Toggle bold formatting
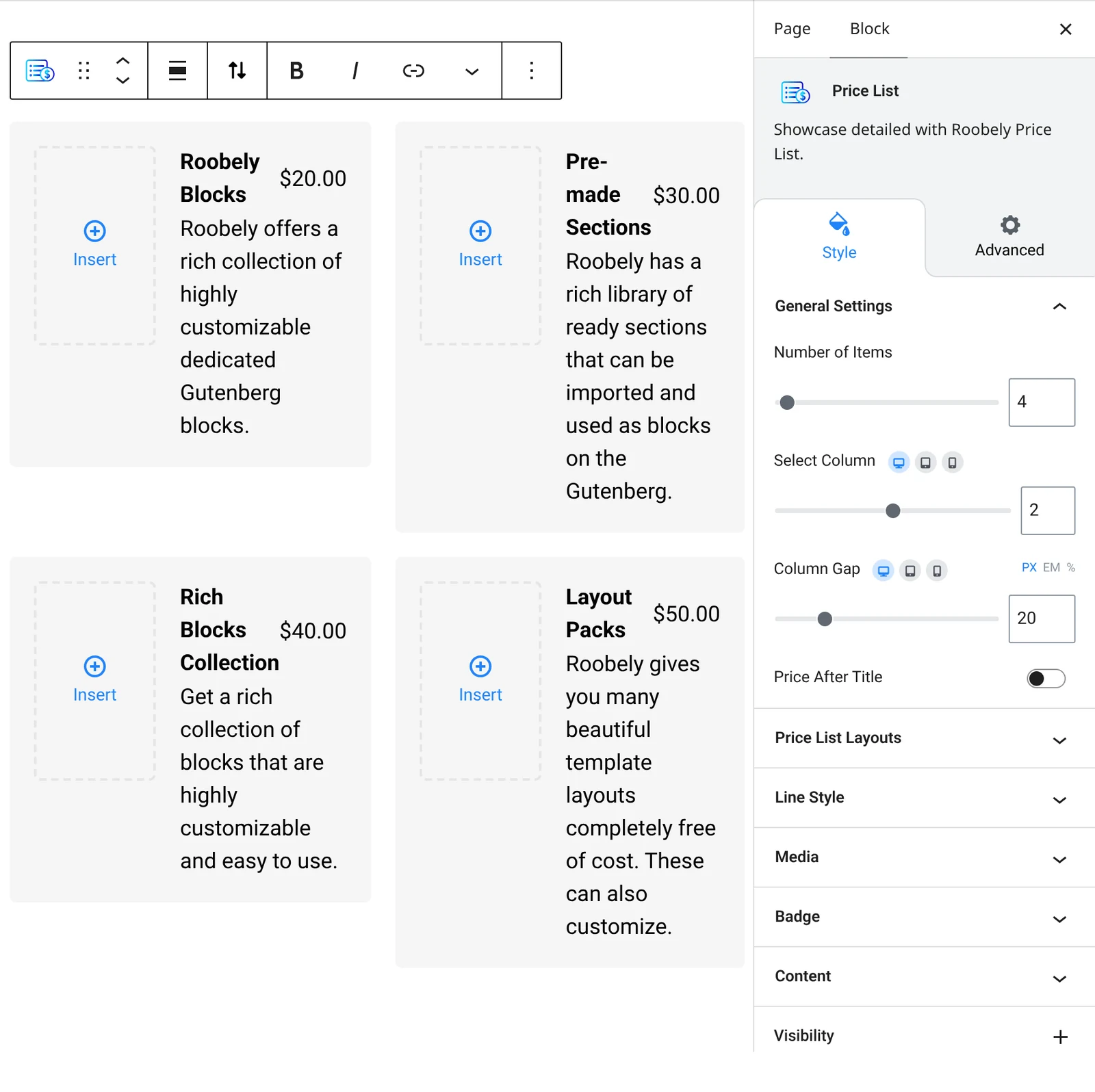 tap(296, 70)
